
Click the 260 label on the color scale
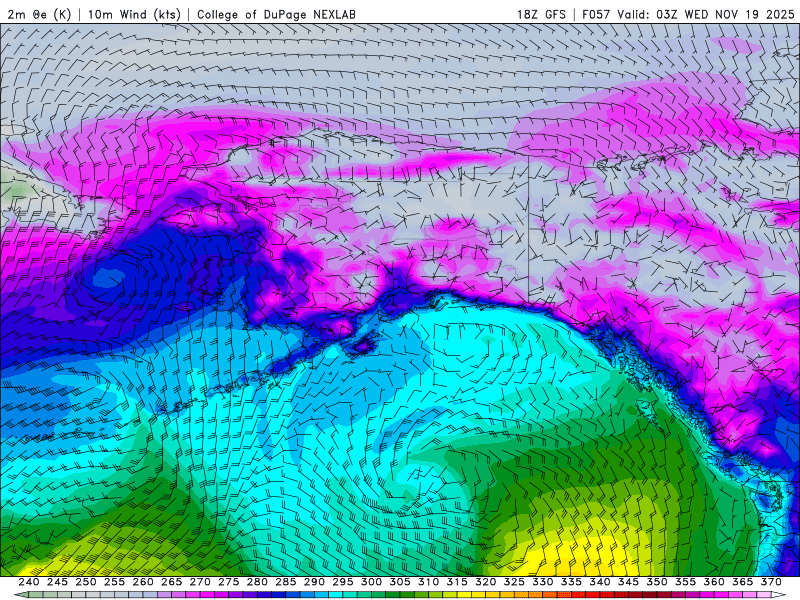[143, 582]
